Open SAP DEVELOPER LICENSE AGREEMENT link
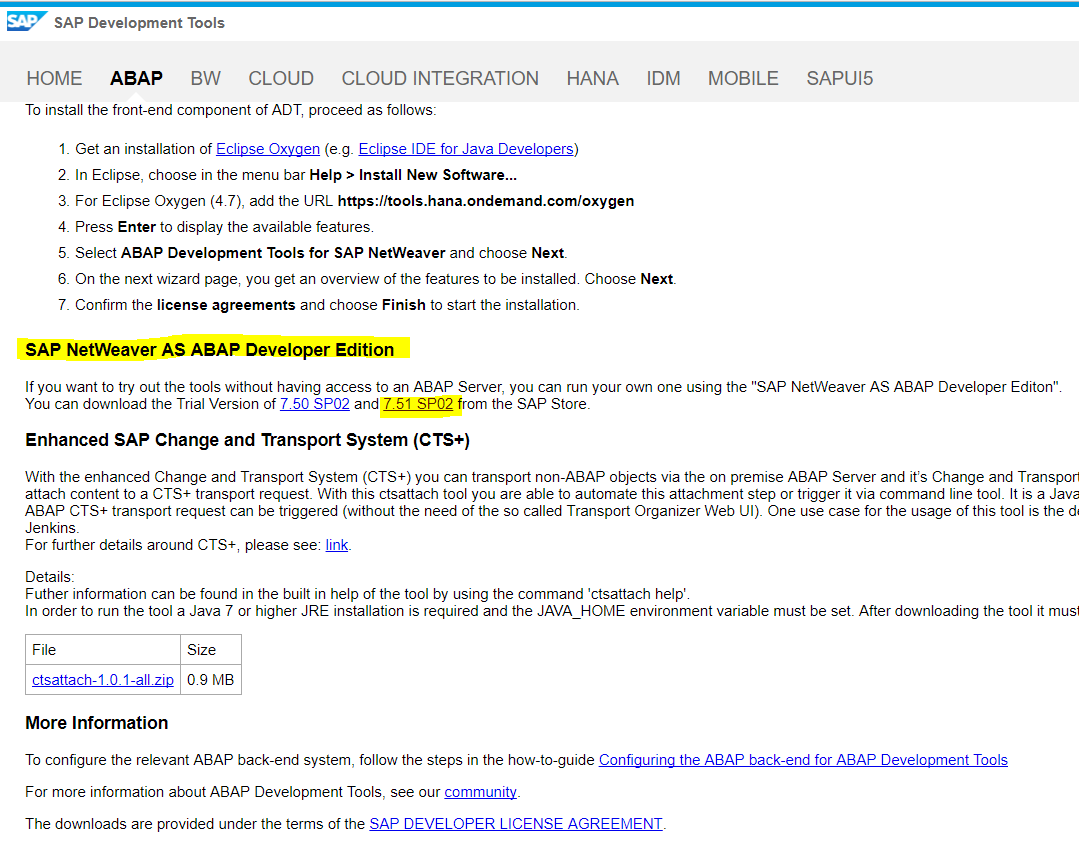The height and width of the screenshot is (847, 1079). pyautogui.click(x=516, y=824)
